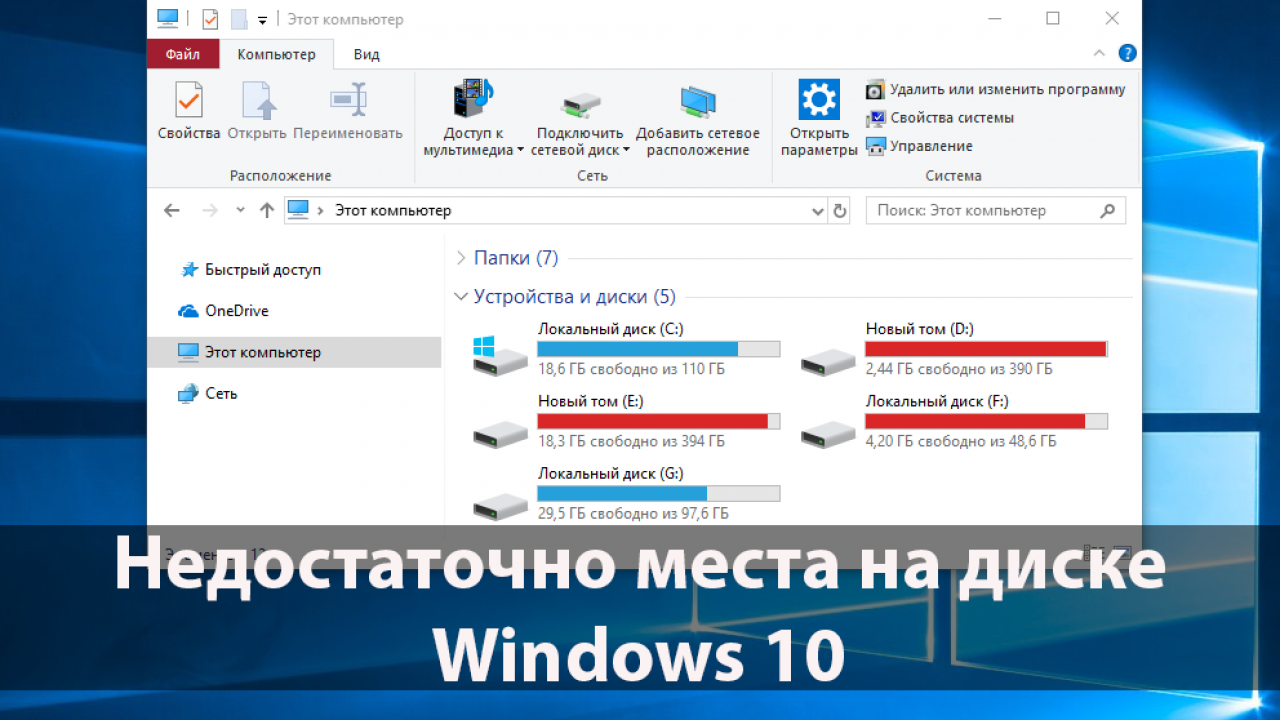Click the title bar new folder icon
Screen dimensions: 1280x720
coord(239,19)
